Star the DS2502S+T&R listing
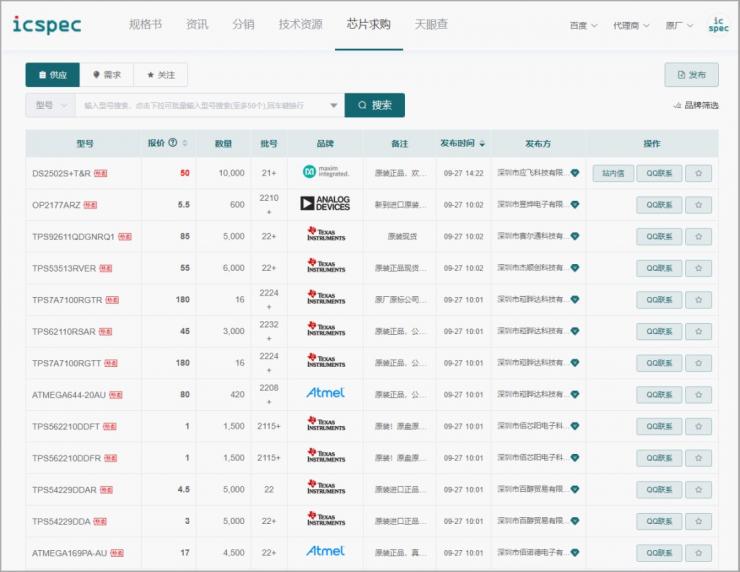Image resolution: width=740 pixels, height=572 pixels. (x=698, y=173)
